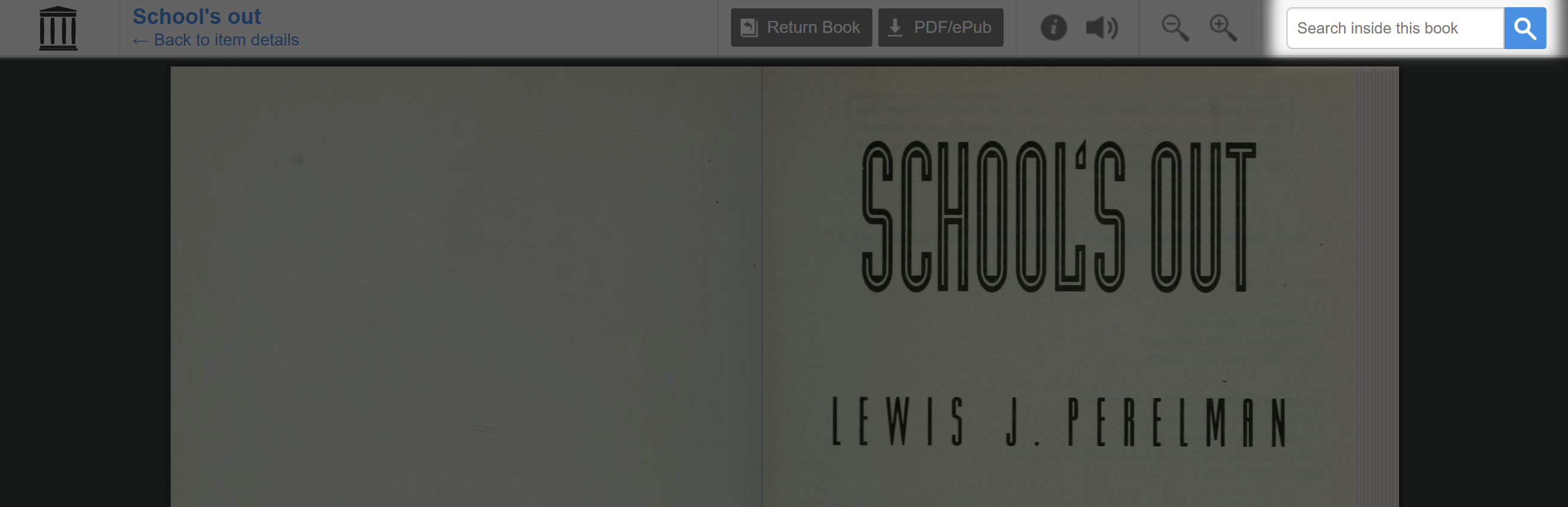Click the dark area right of the book
This screenshot has height=507, width=1568.
[x=1483, y=286]
